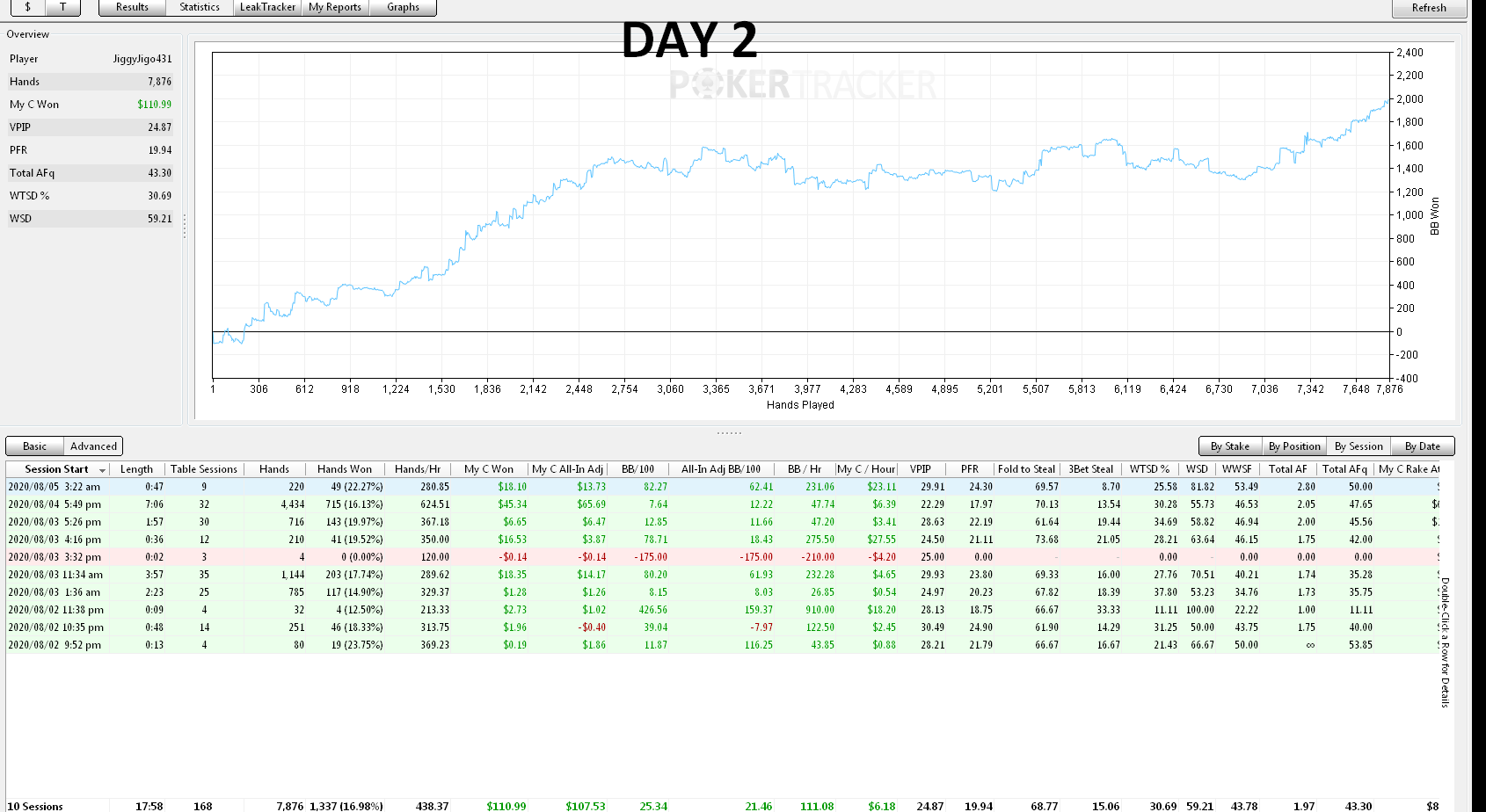The height and width of the screenshot is (812, 1486).
Task: Click the graph-table divider grip dots
Action: point(729,432)
